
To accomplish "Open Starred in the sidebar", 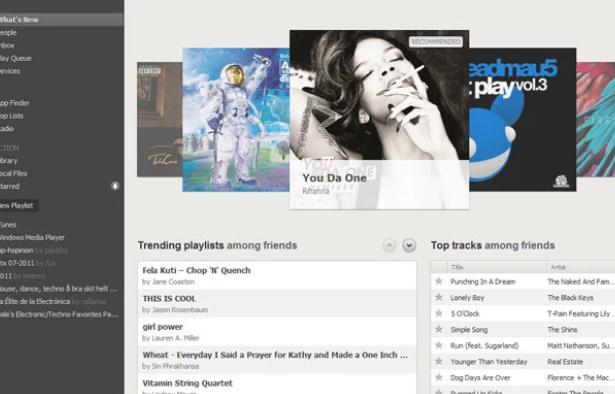I will 10,186.
